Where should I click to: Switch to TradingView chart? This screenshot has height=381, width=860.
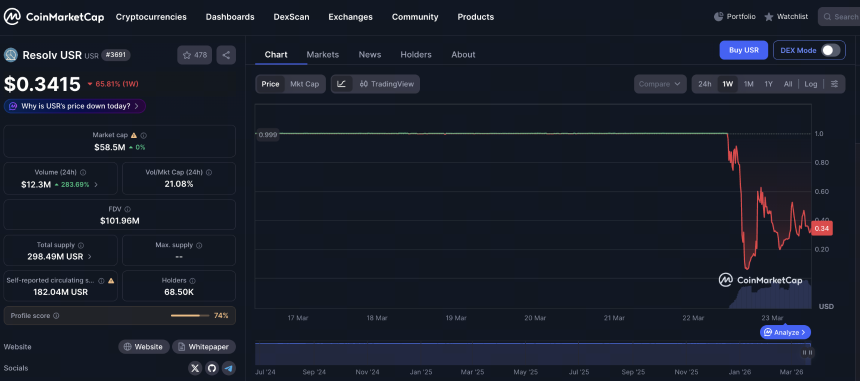[387, 84]
